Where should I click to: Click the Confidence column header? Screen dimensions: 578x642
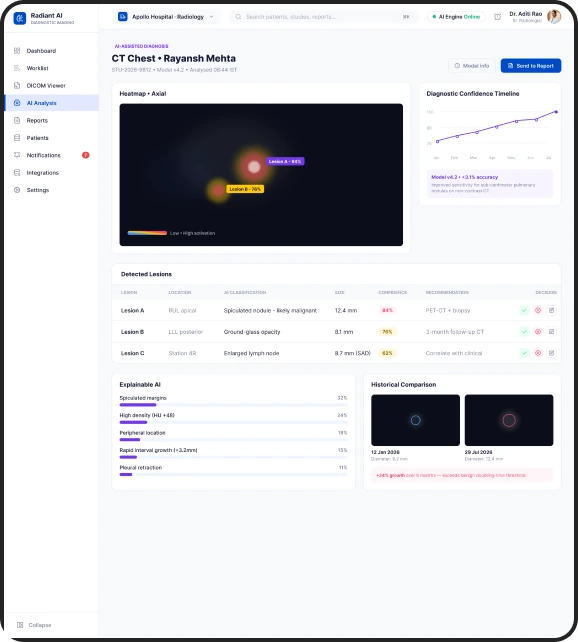392,292
